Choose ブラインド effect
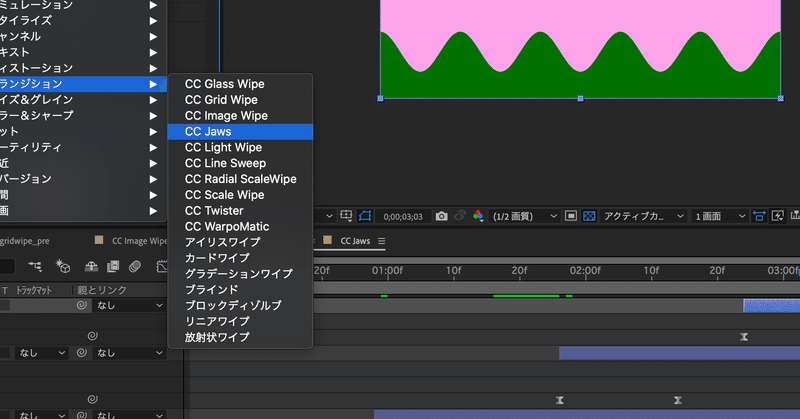This screenshot has height=419, width=800. tap(240, 289)
